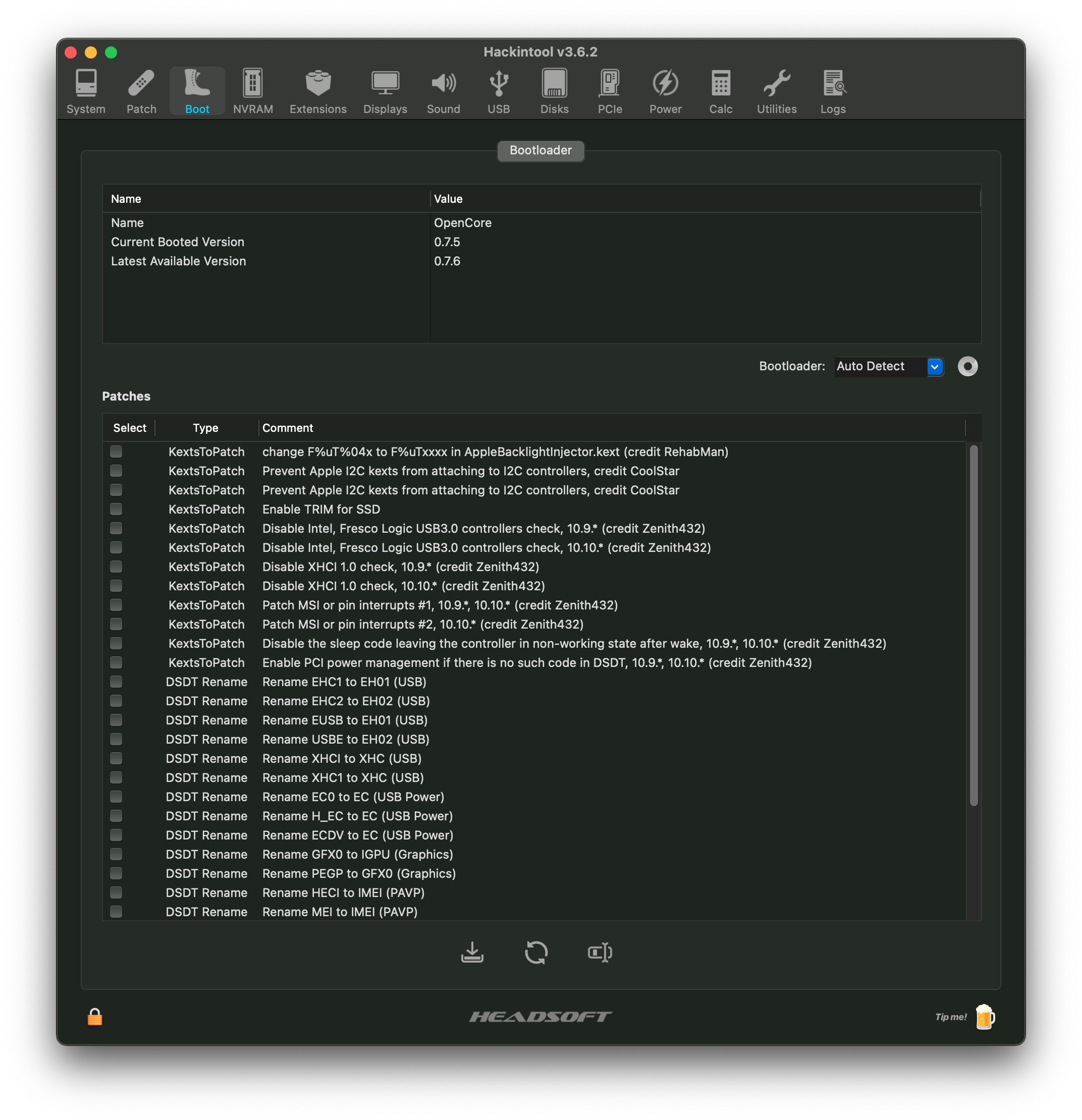Image resolution: width=1082 pixels, height=1120 pixels.
Task: Check Enable PCI power management checkbox
Action: pyautogui.click(x=116, y=662)
